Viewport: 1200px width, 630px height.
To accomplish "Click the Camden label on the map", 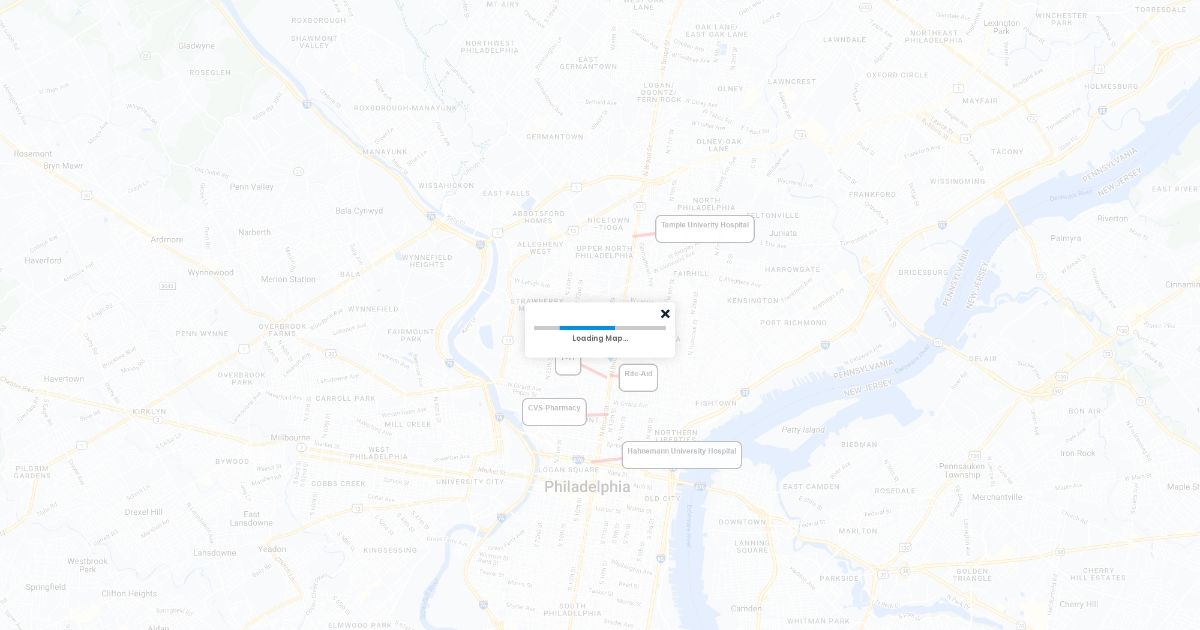I will (x=746, y=608).
